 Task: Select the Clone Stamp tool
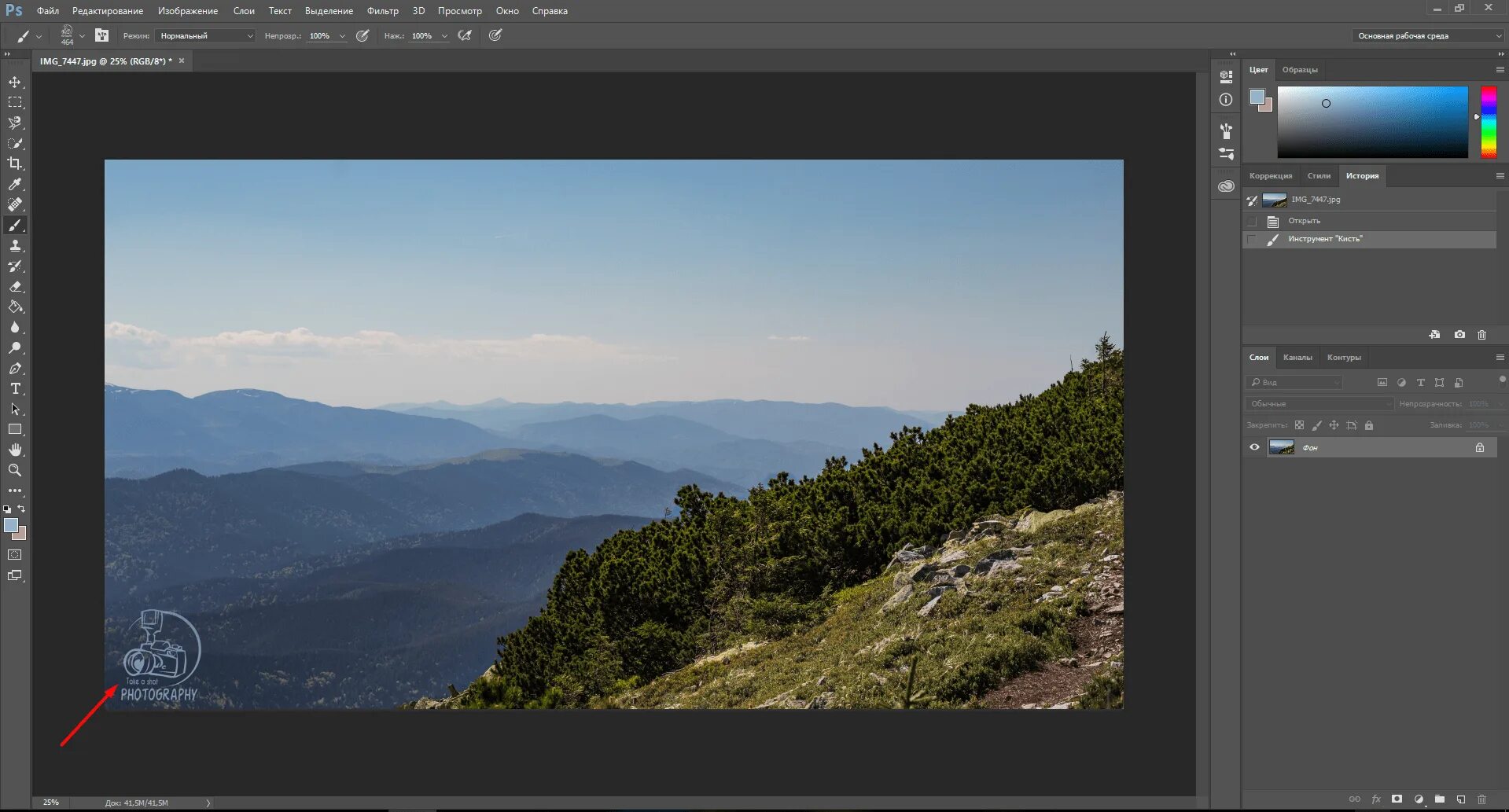click(x=15, y=245)
